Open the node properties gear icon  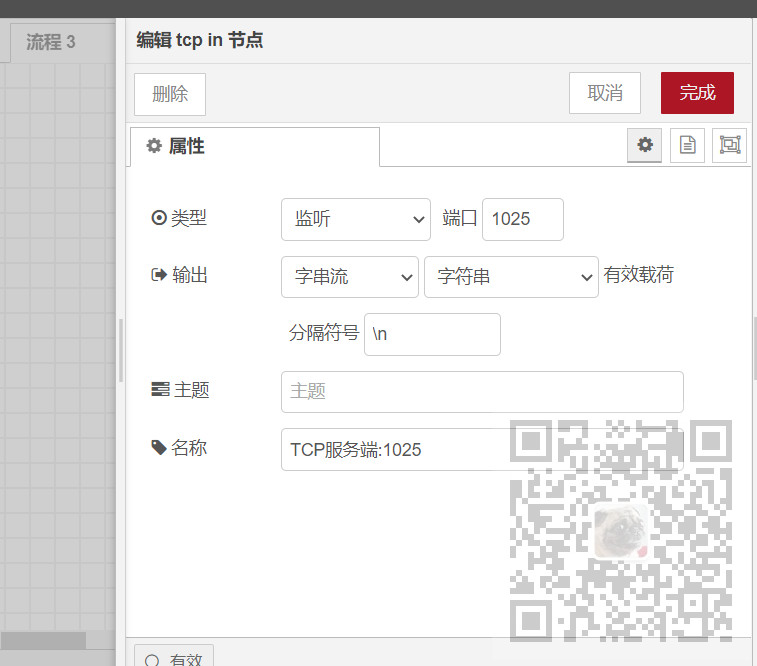(645, 145)
